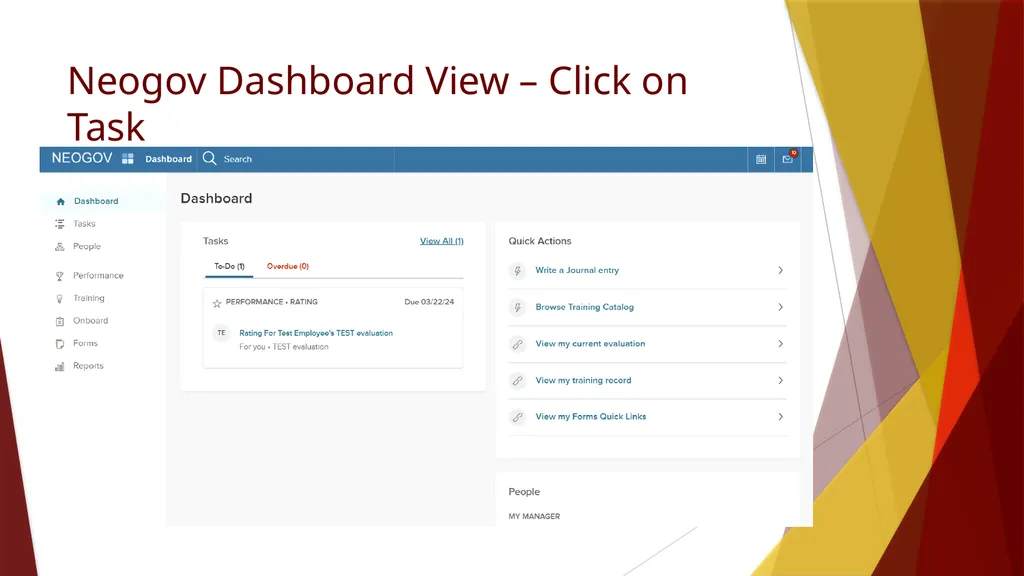Viewport: 1024px width, 576px height.
Task: Open Performance in the left sidebar
Action: pyautogui.click(x=98, y=276)
